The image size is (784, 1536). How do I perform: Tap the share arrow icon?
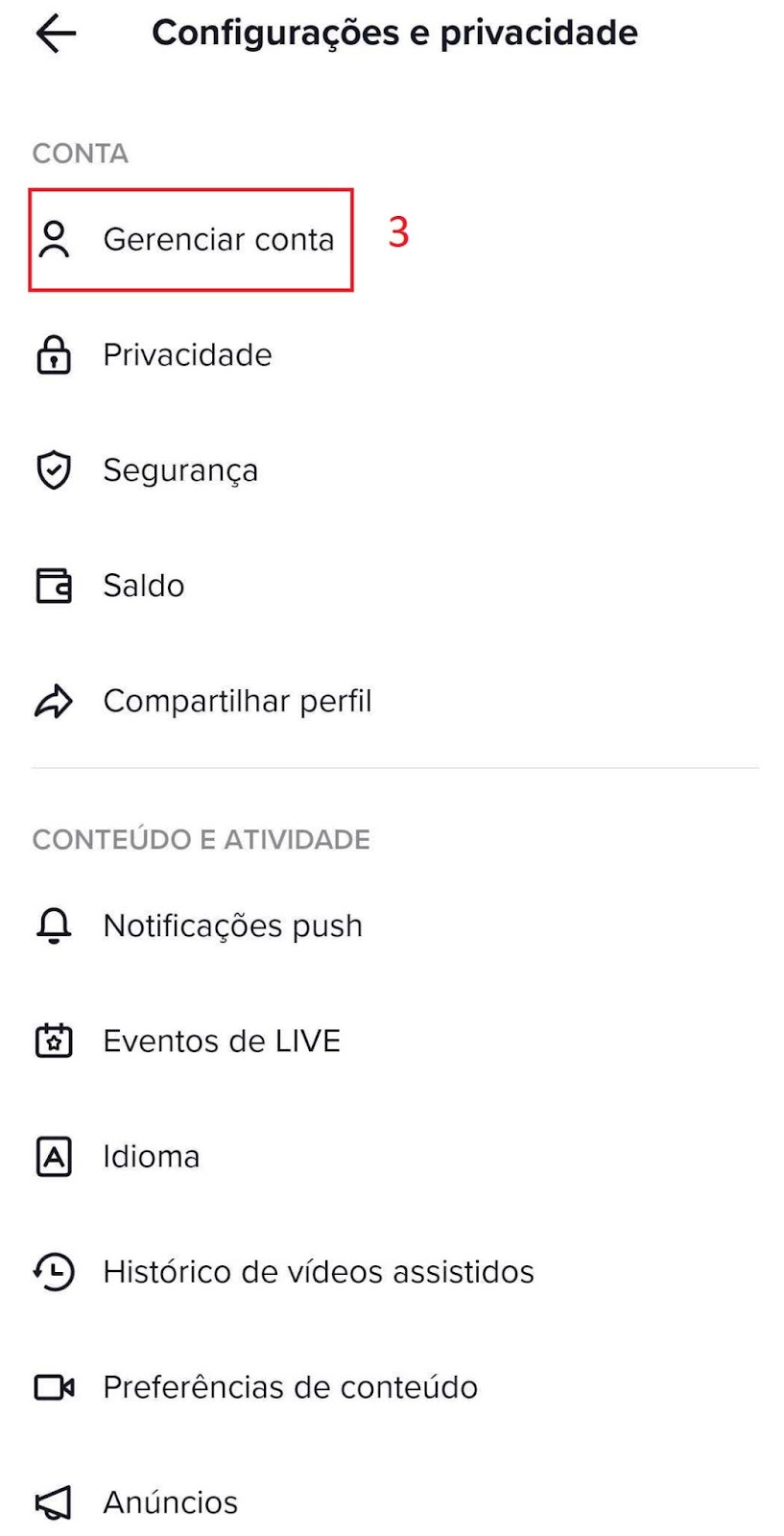pyautogui.click(x=54, y=702)
